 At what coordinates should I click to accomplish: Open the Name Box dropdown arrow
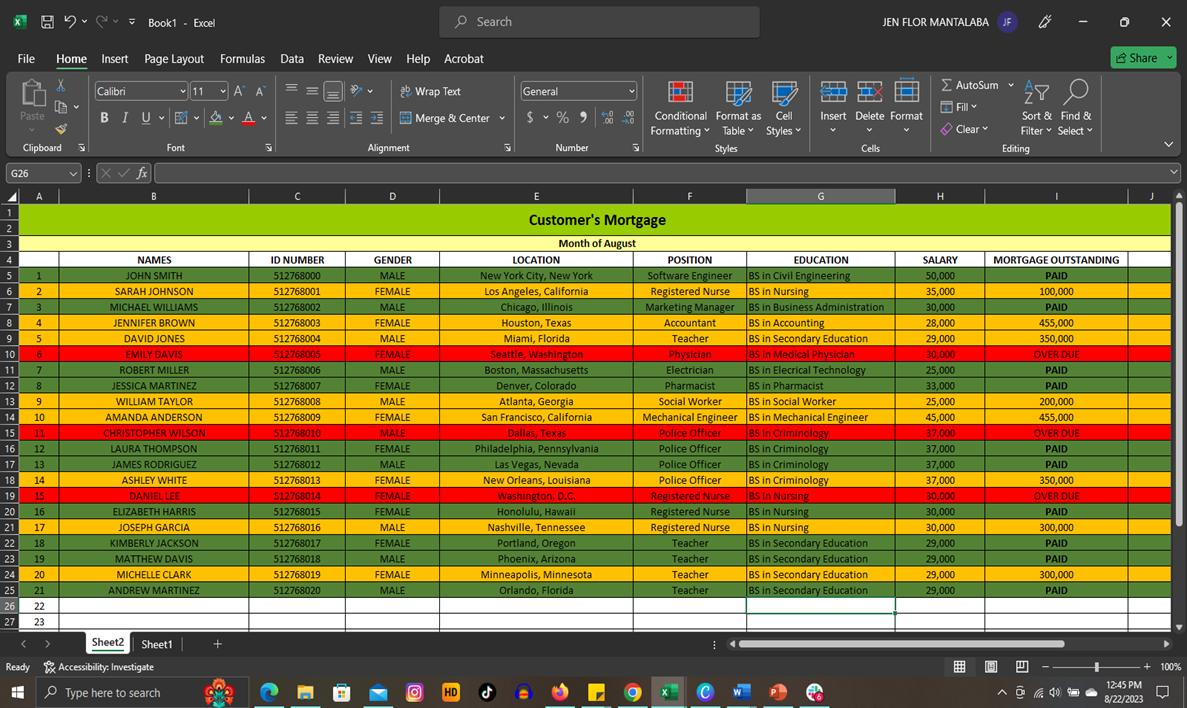pos(73,173)
